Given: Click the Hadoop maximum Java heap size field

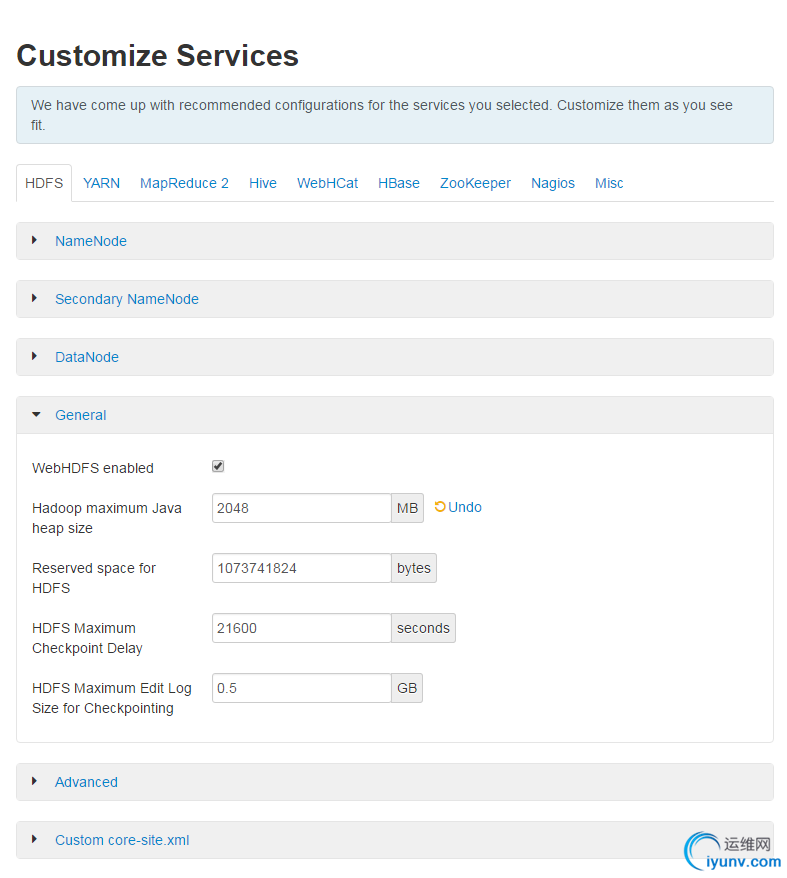Looking at the screenshot, I should (x=301, y=508).
